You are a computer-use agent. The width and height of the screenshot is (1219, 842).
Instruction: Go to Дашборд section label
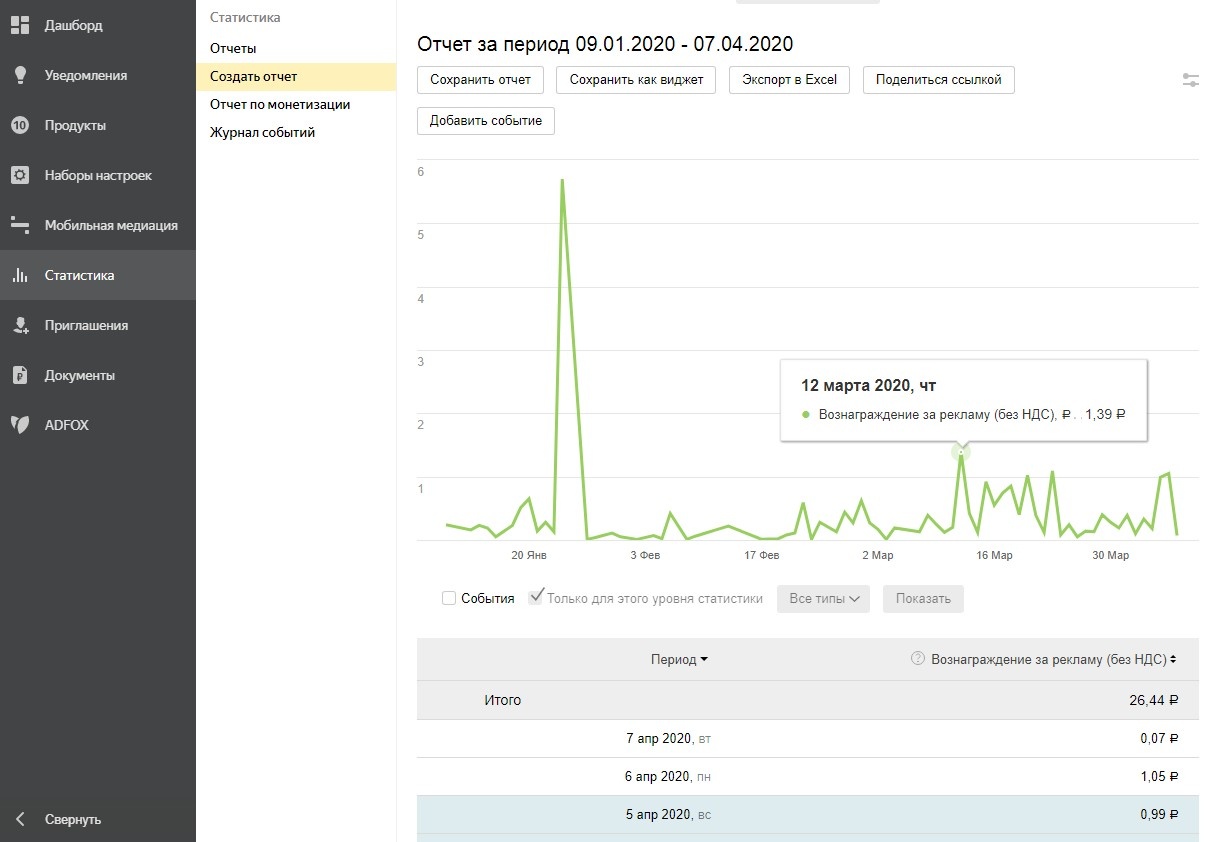73,25
